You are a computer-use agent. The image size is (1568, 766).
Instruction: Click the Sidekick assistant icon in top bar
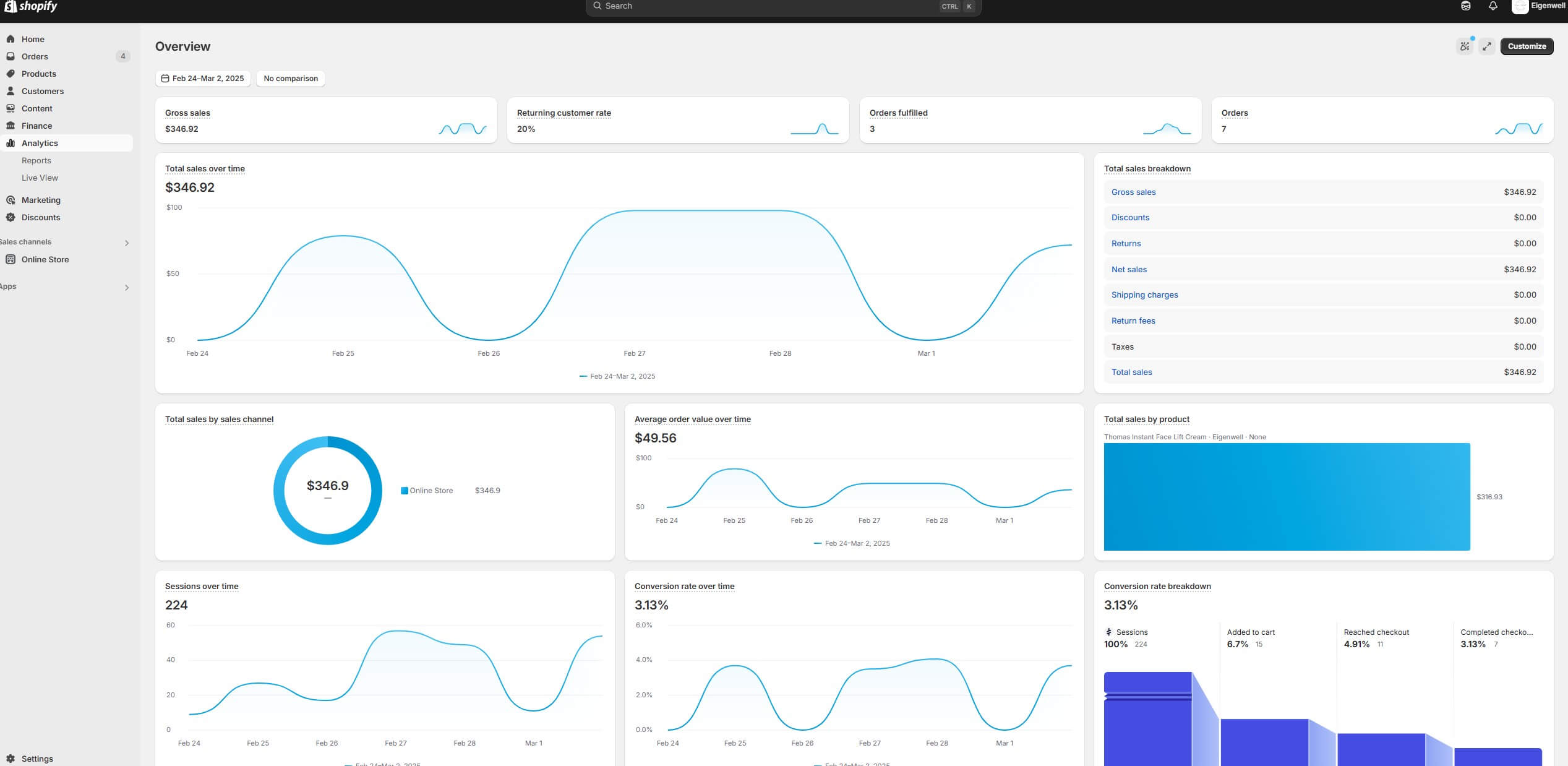(1465, 6)
